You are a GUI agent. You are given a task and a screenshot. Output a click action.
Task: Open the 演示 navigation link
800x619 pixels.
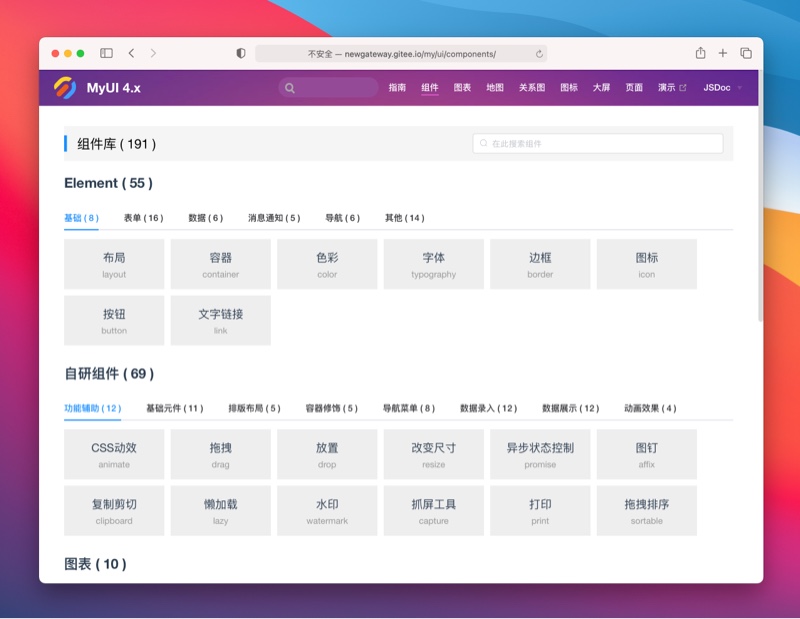click(667, 87)
